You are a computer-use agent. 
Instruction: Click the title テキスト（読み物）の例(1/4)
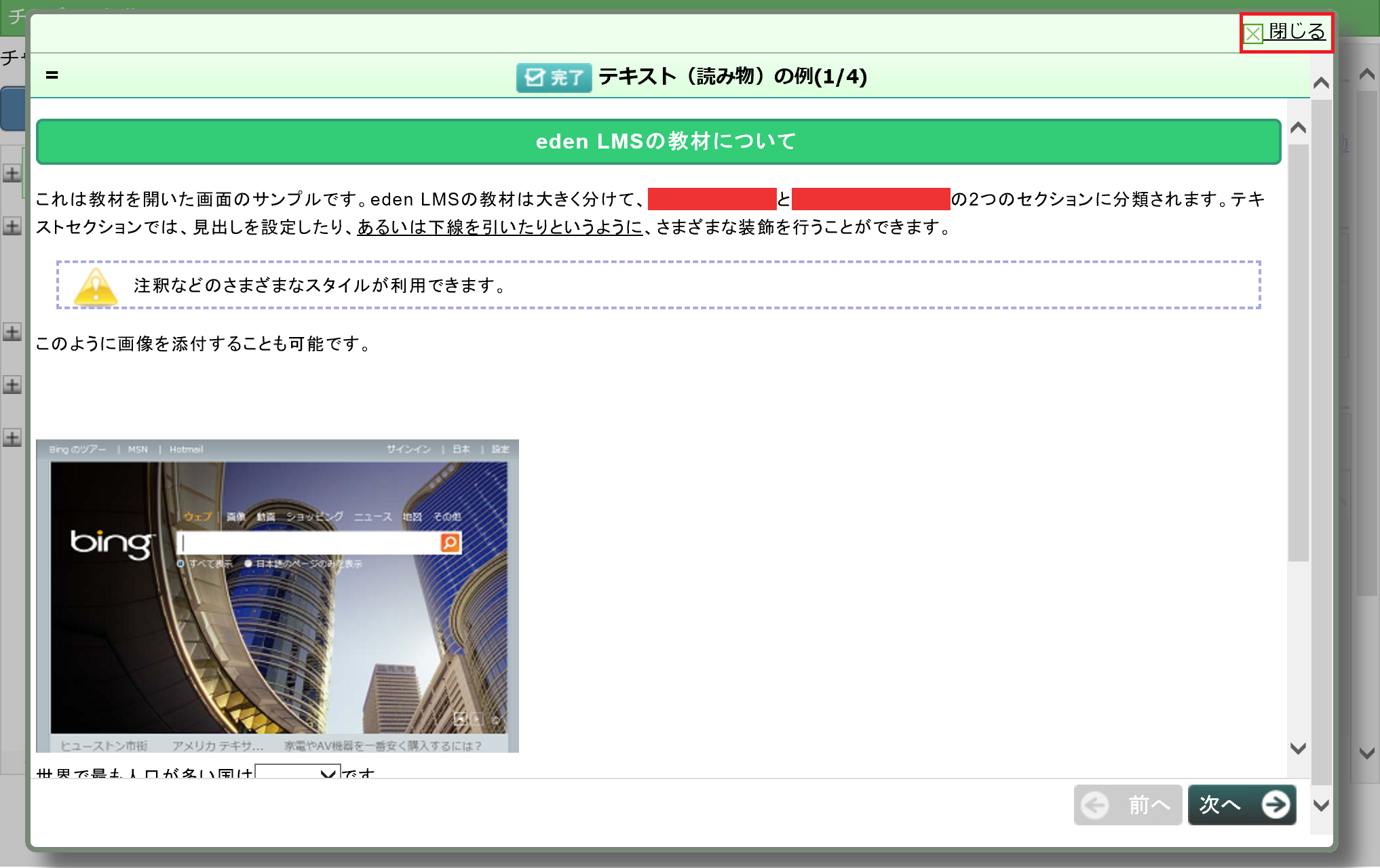pos(733,77)
